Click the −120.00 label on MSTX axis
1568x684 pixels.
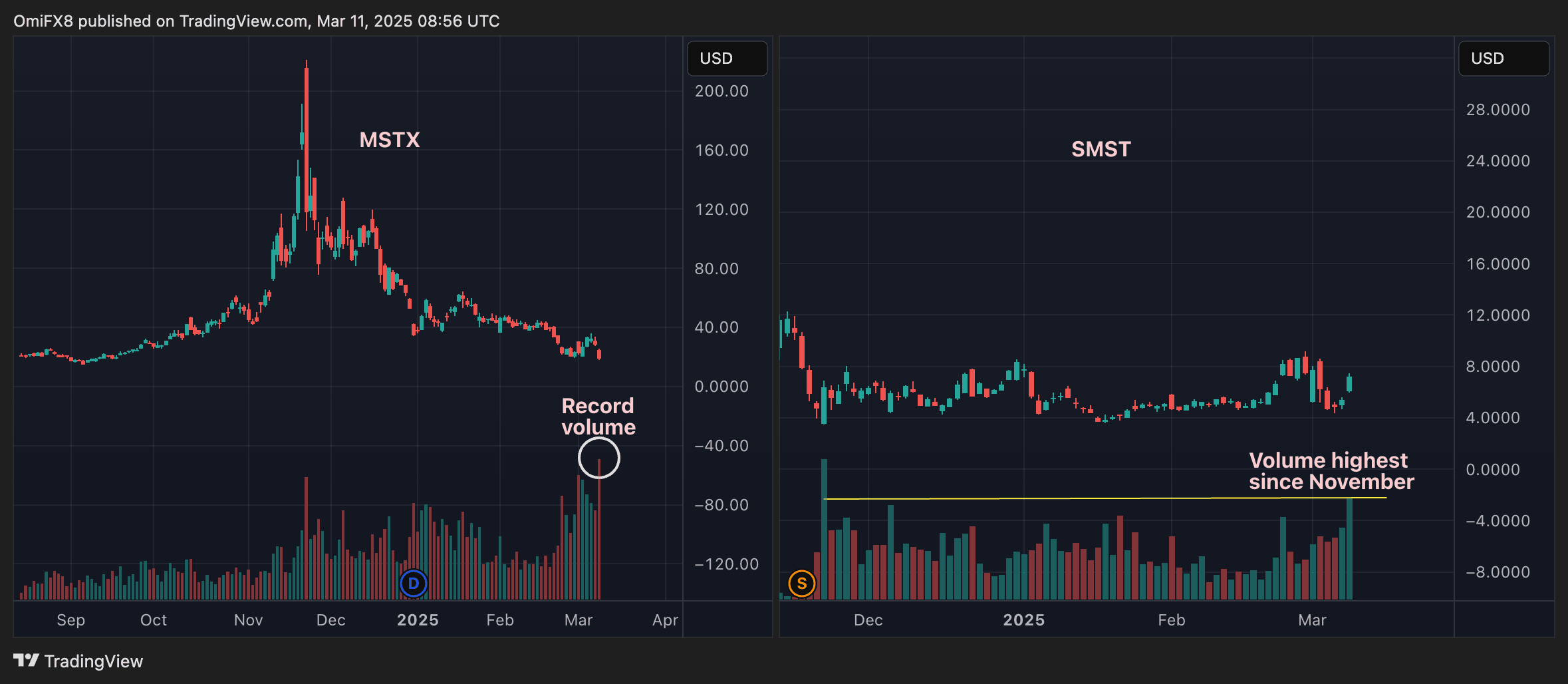click(x=727, y=564)
